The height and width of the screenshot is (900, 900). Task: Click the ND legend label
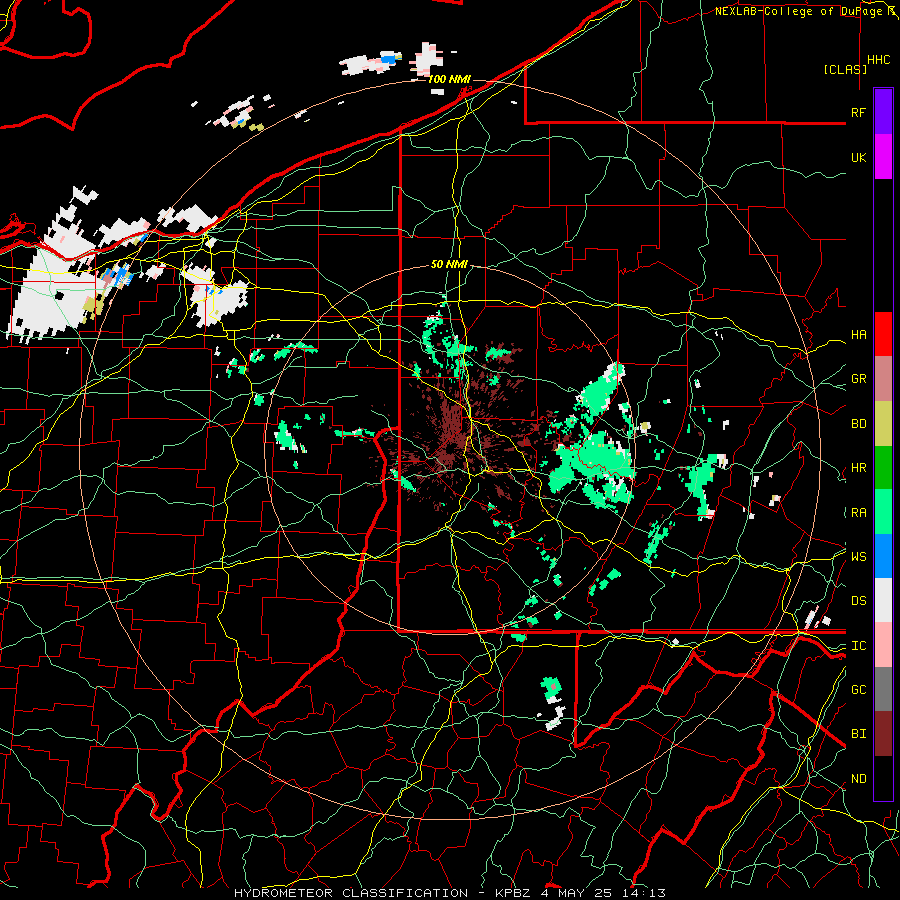coord(858,779)
